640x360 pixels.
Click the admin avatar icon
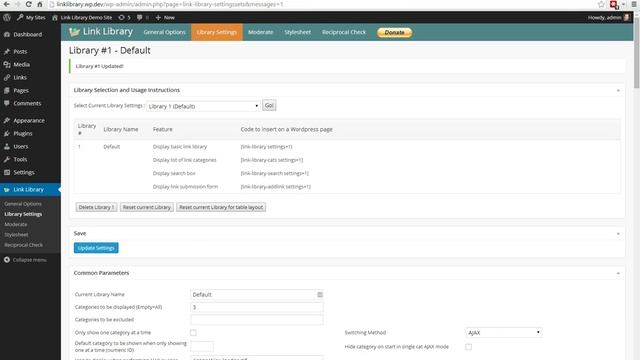[x=627, y=18]
